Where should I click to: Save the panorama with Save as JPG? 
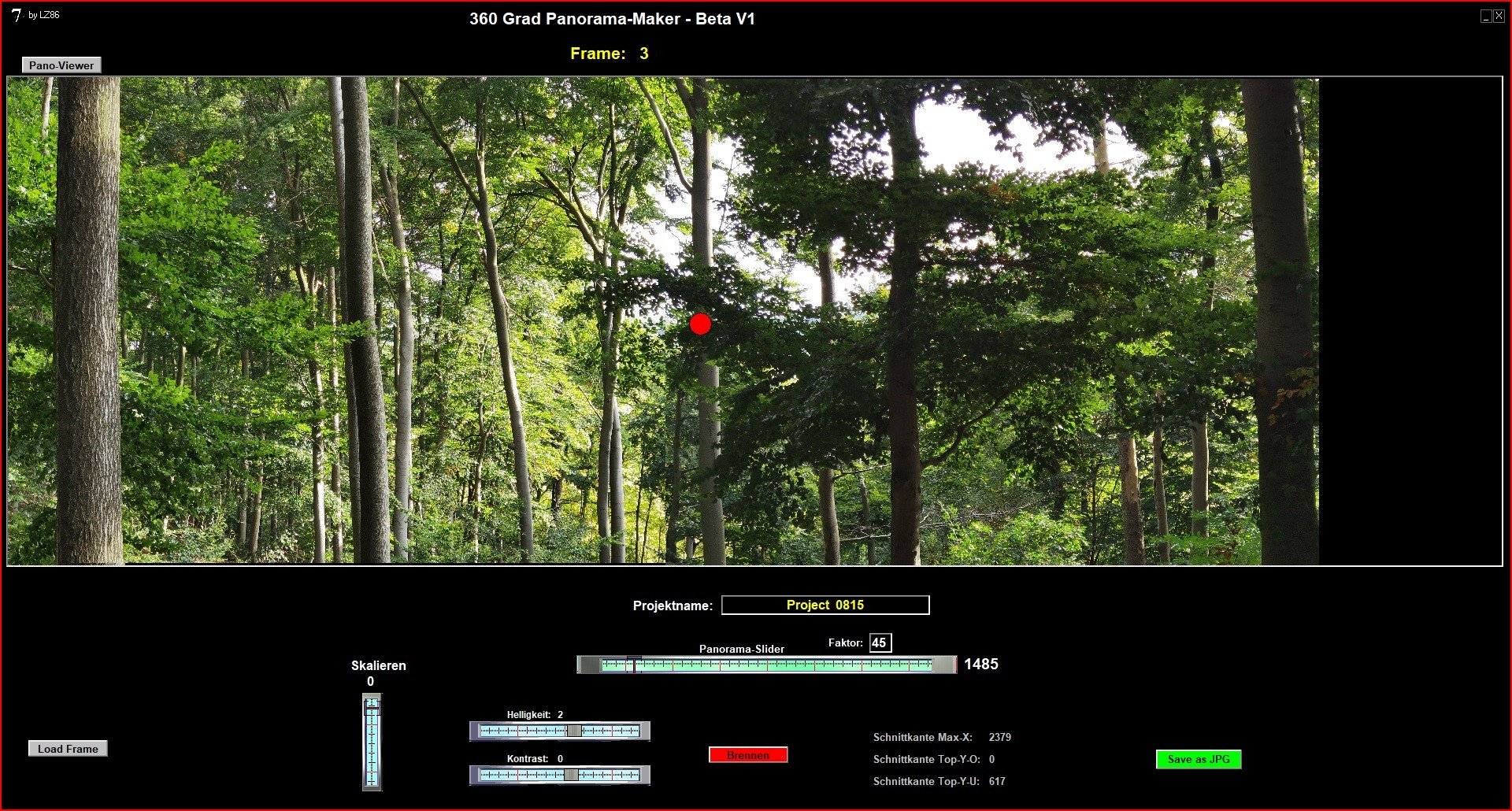[1198, 759]
